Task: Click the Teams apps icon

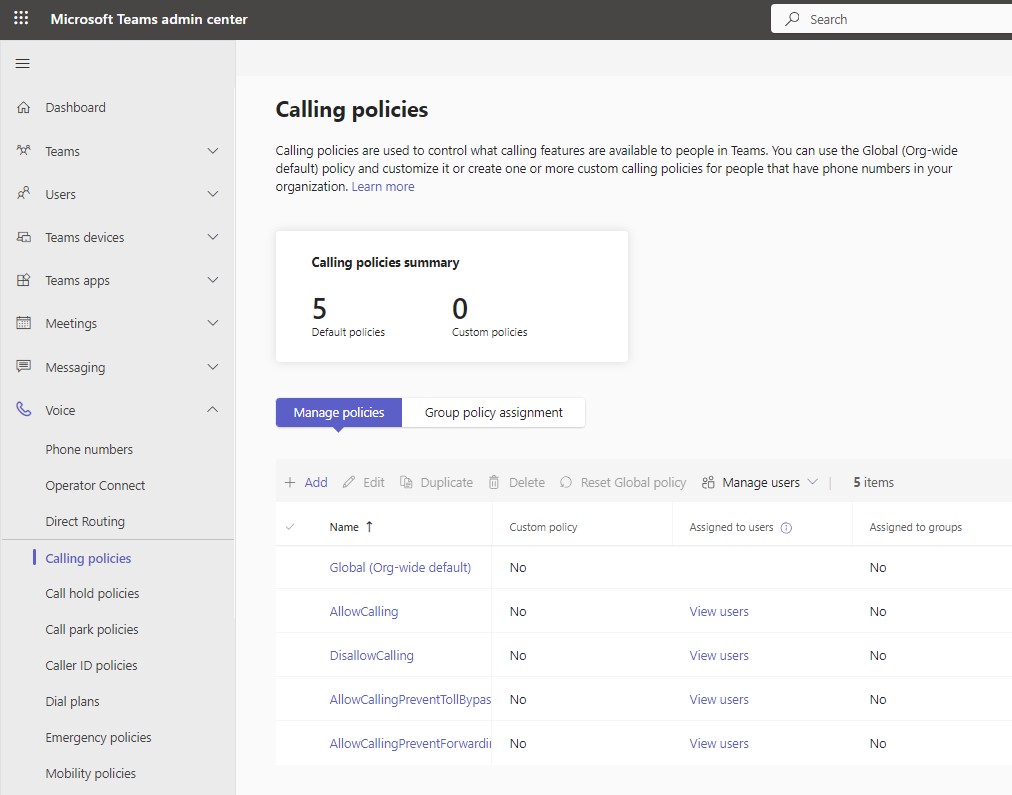Action: 24,280
